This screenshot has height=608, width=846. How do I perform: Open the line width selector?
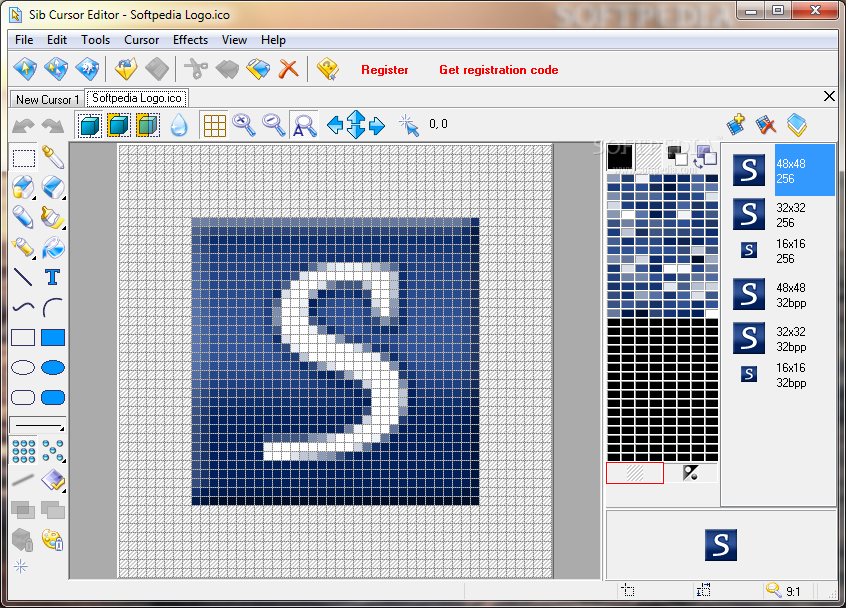coord(38,425)
